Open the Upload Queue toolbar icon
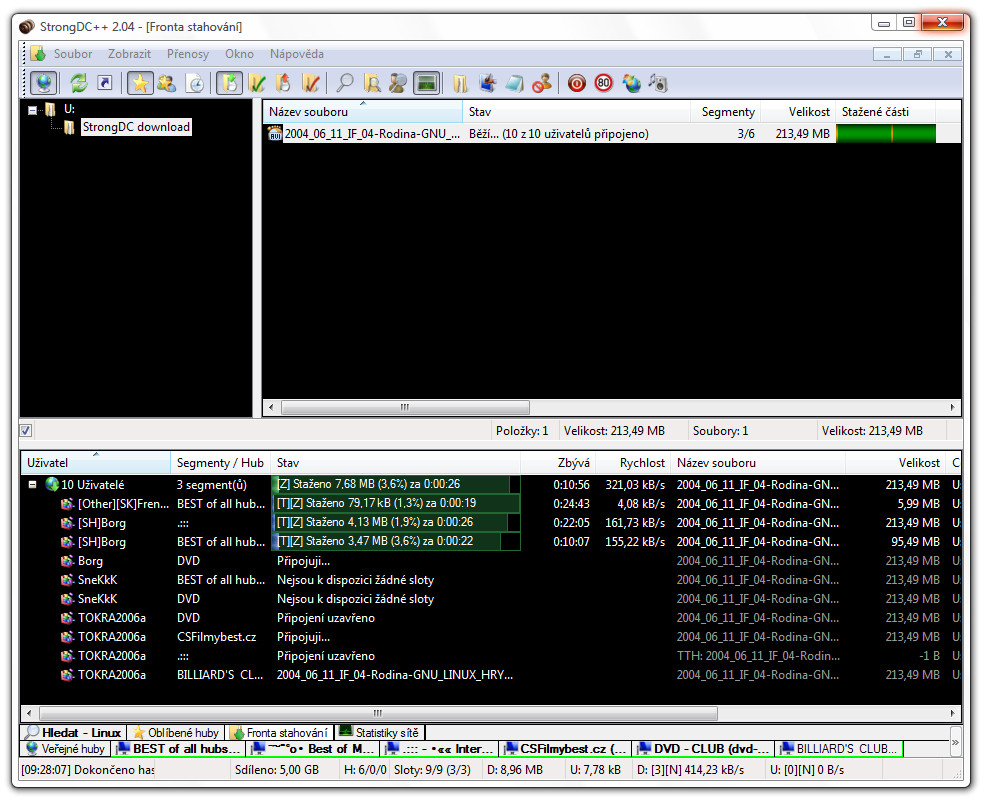985x801 pixels. tap(283, 83)
